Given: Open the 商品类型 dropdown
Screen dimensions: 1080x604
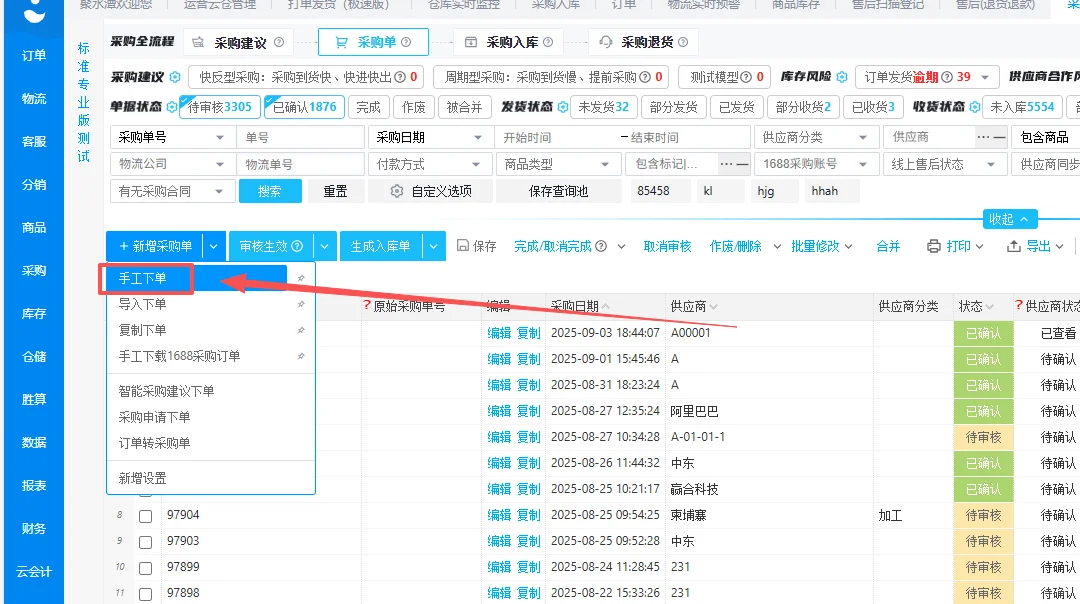Looking at the screenshot, I should [x=558, y=164].
